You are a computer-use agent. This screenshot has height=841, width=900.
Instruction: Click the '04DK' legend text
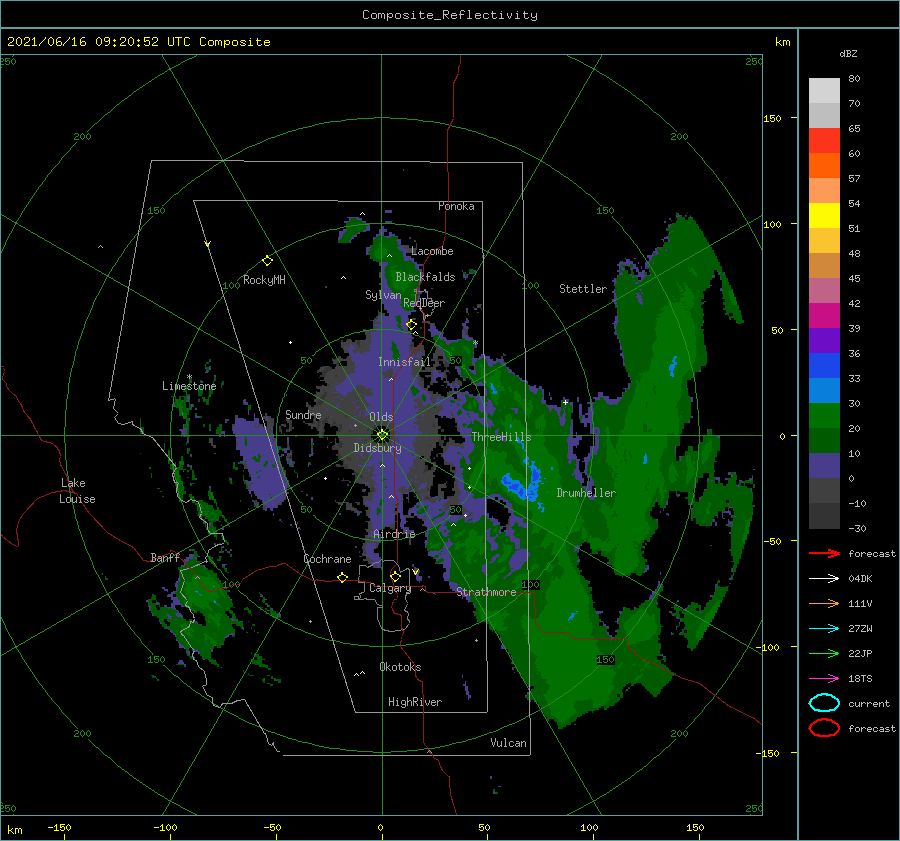pyautogui.click(x=860, y=578)
